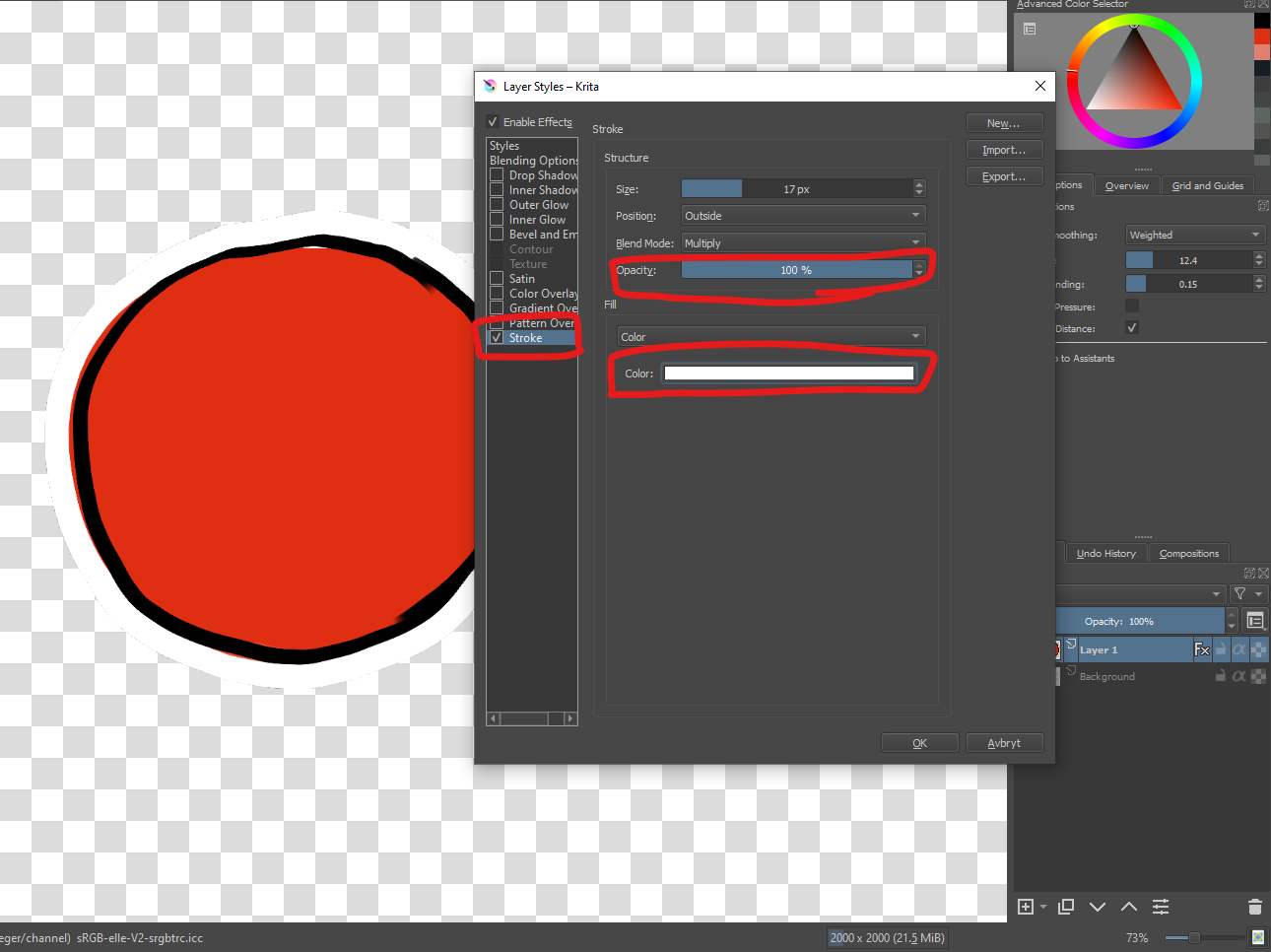This screenshot has width=1271, height=952.
Task: Switch to the Grid and Guides tab
Action: (1208, 185)
